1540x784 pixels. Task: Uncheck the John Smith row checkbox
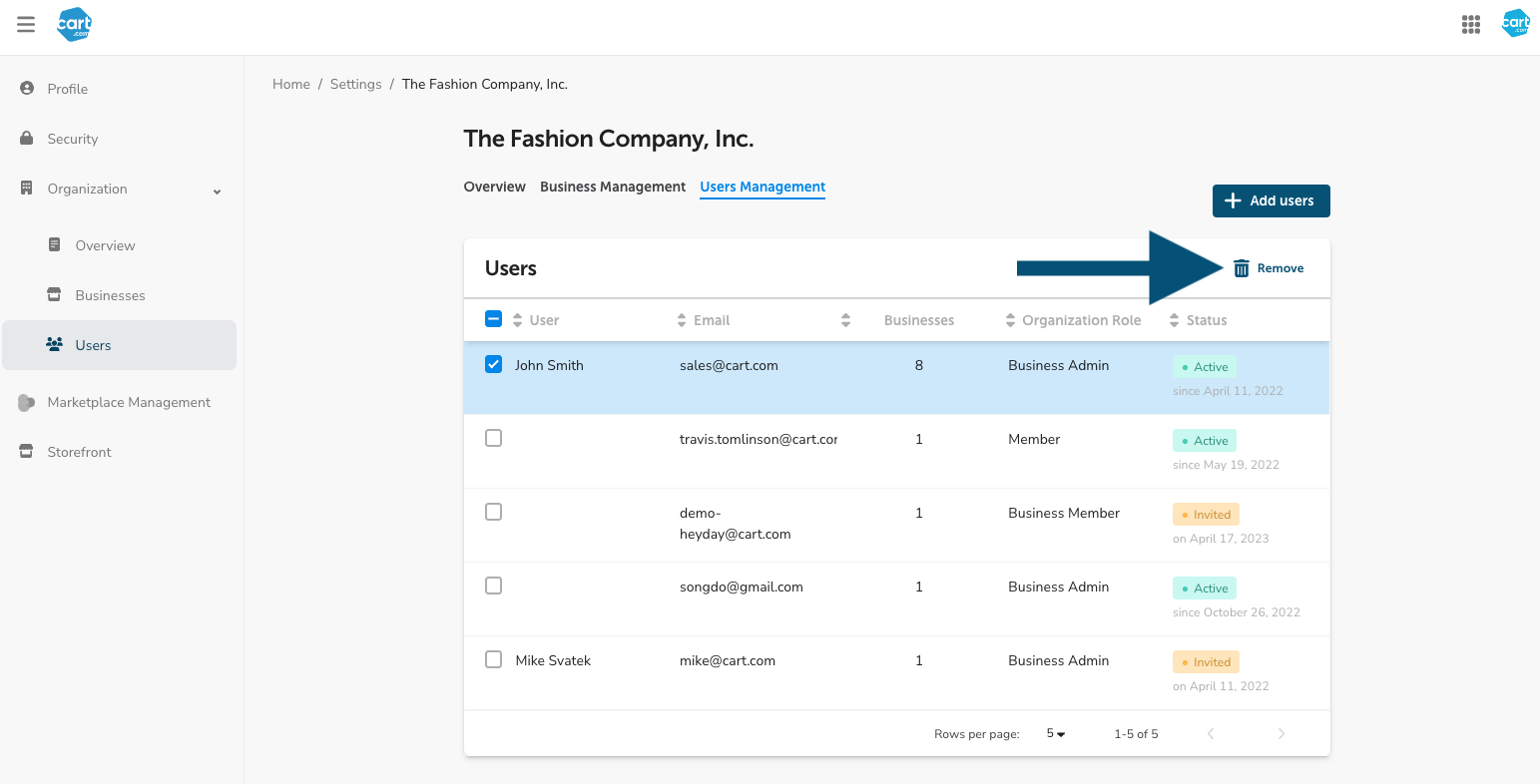pos(493,365)
